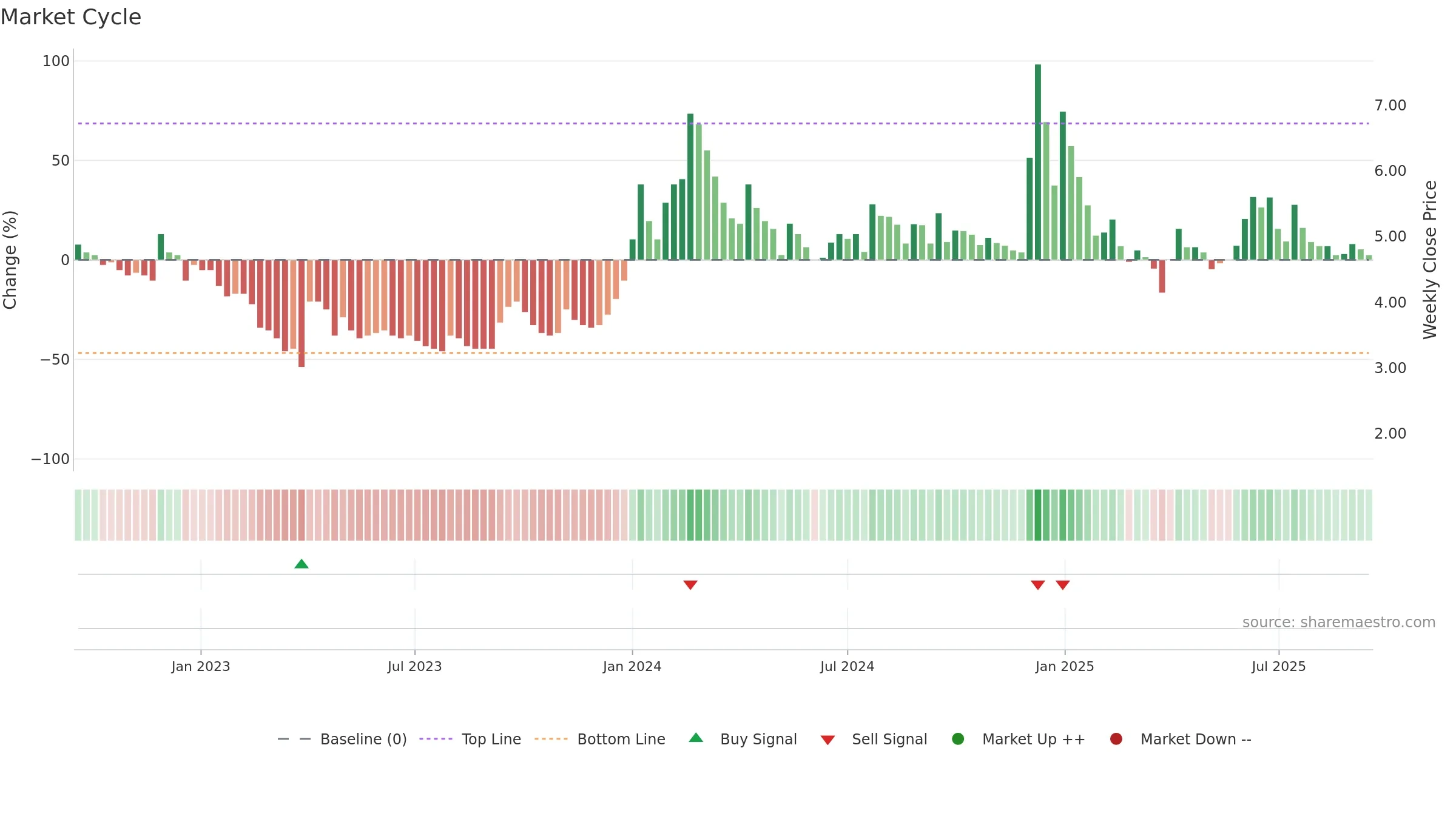Toggle the Baseline (0) legend entry
The image size is (1456, 819).
tap(342, 739)
